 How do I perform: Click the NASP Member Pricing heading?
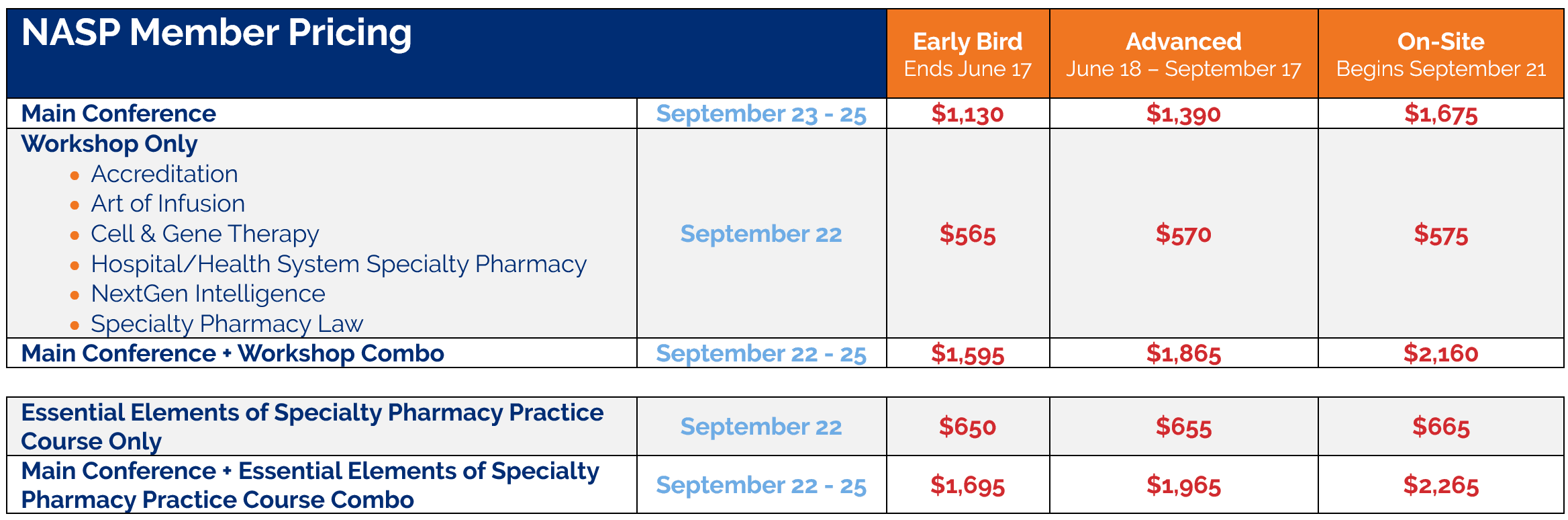click(x=216, y=33)
